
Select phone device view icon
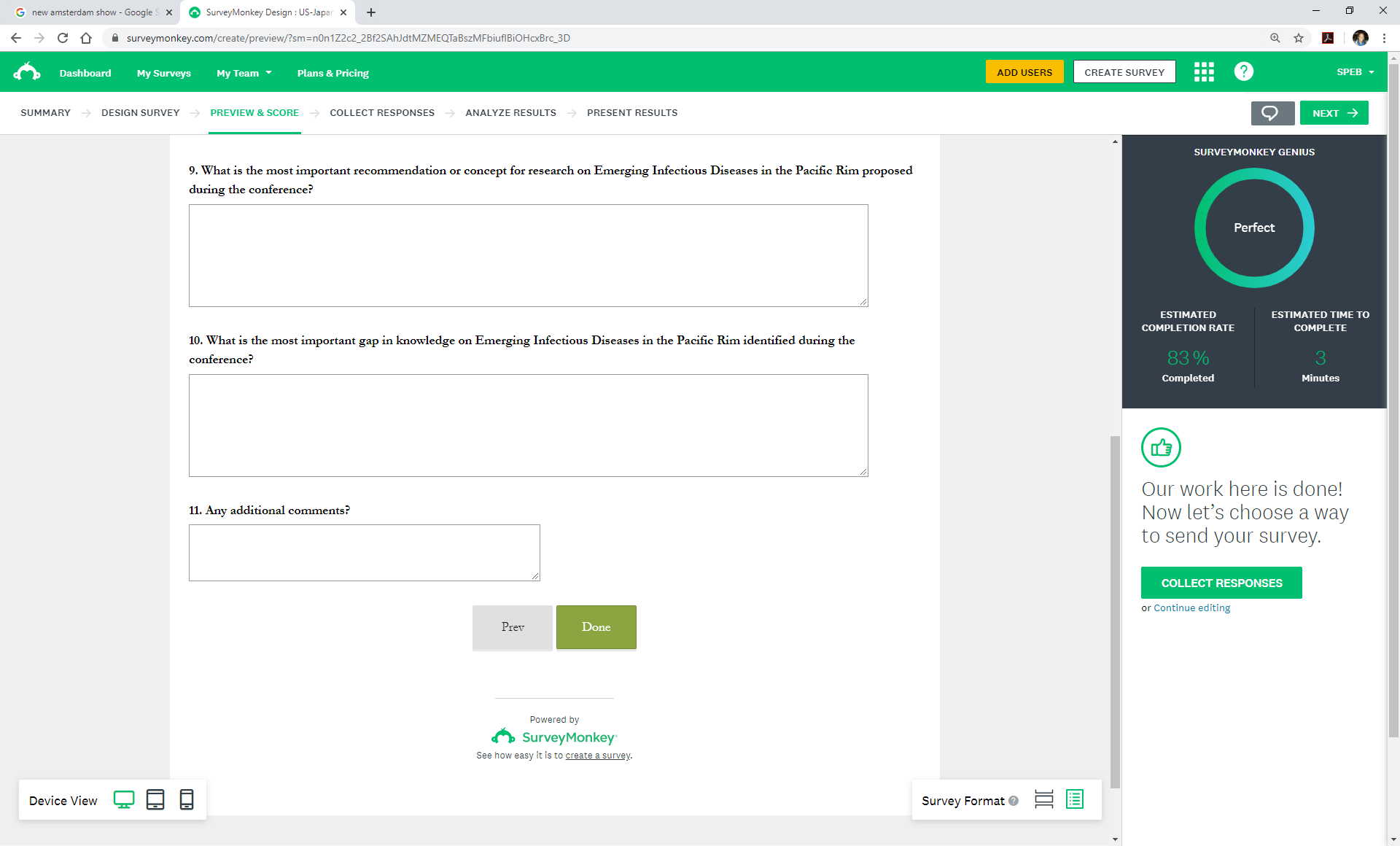pos(187,800)
